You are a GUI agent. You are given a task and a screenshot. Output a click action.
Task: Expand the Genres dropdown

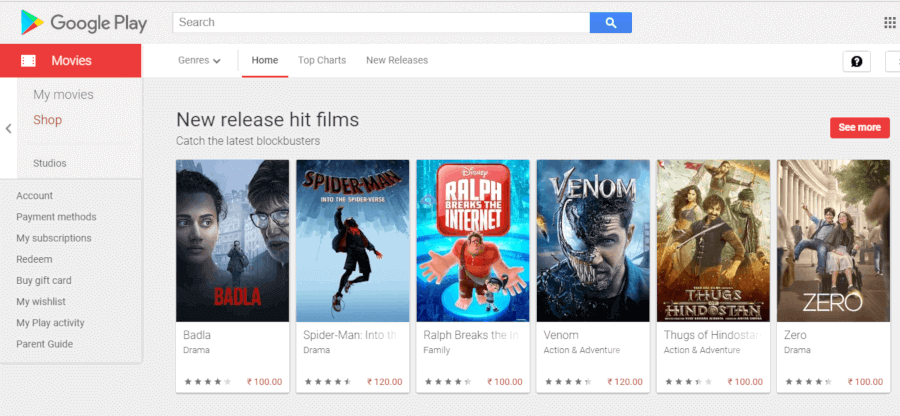click(x=199, y=60)
